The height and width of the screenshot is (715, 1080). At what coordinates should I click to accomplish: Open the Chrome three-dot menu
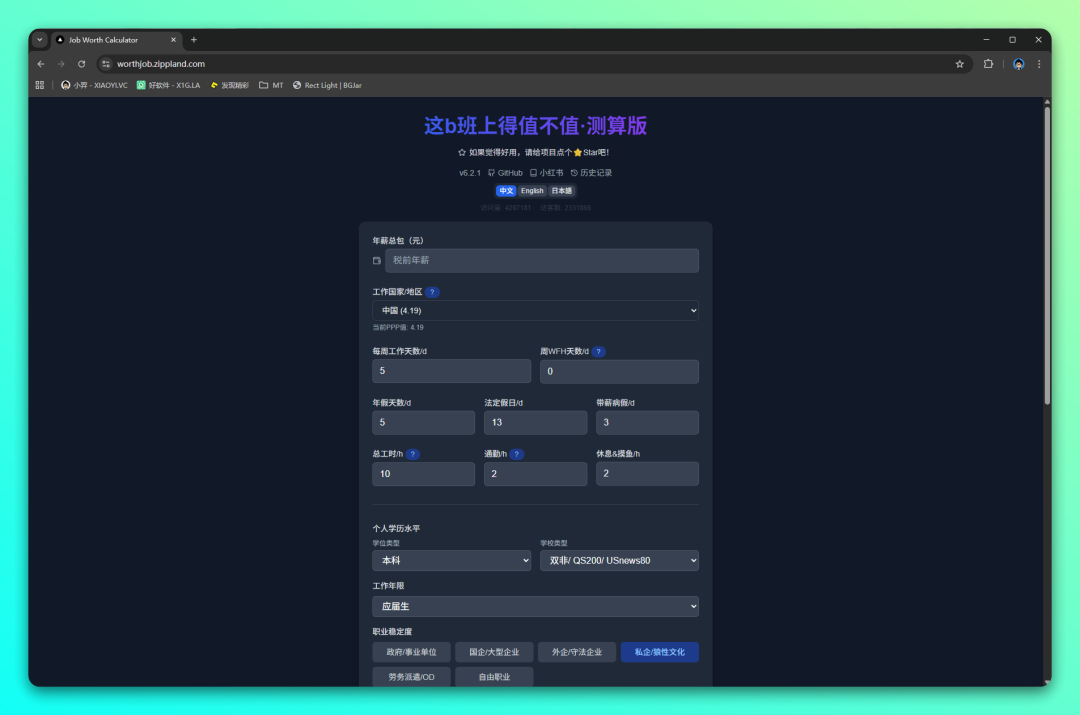point(1039,64)
